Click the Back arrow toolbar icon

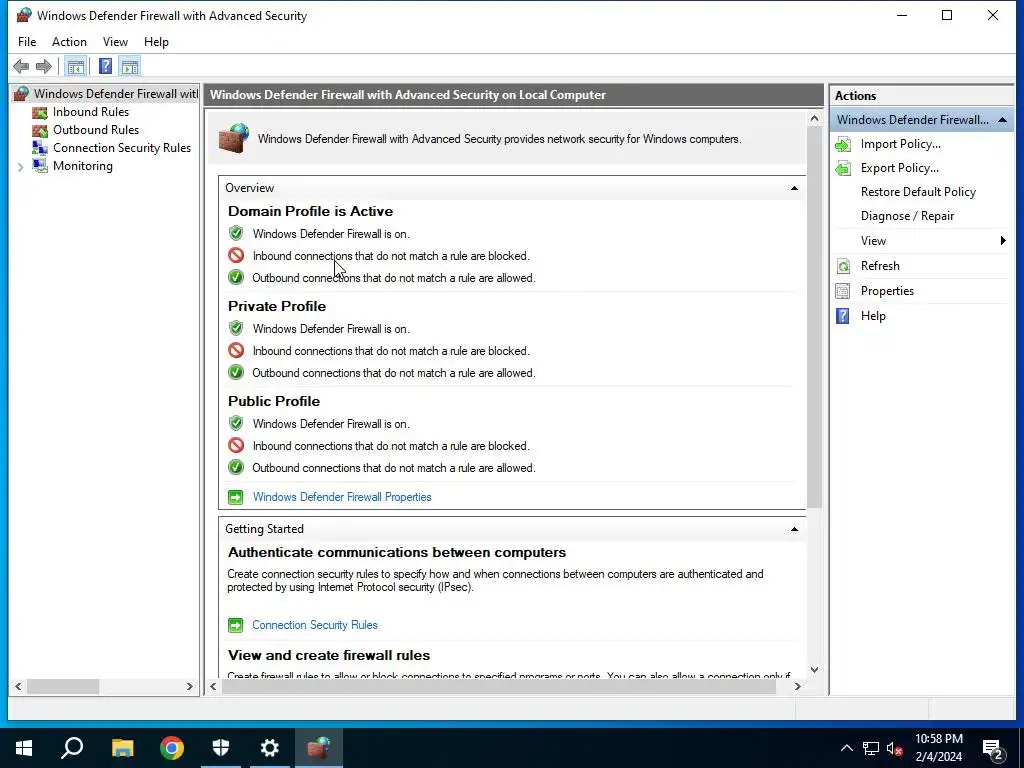click(21, 66)
